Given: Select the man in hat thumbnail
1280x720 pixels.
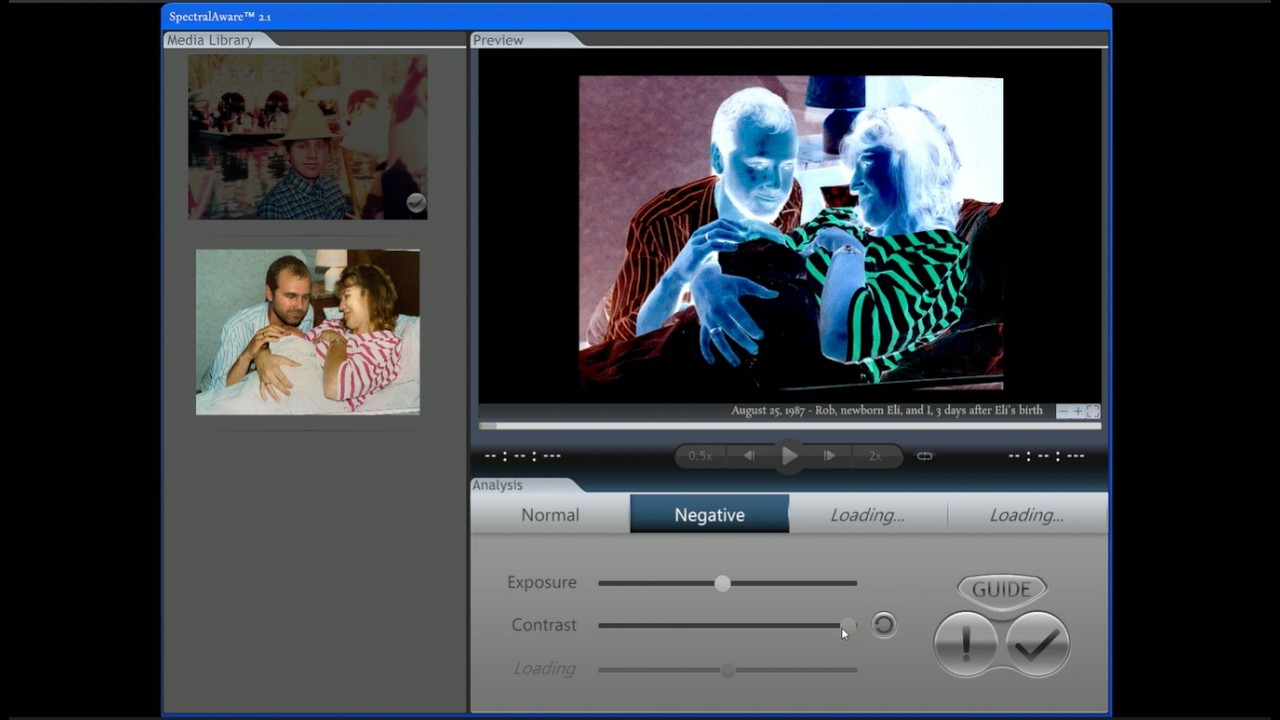Looking at the screenshot, I should [308, 137].
